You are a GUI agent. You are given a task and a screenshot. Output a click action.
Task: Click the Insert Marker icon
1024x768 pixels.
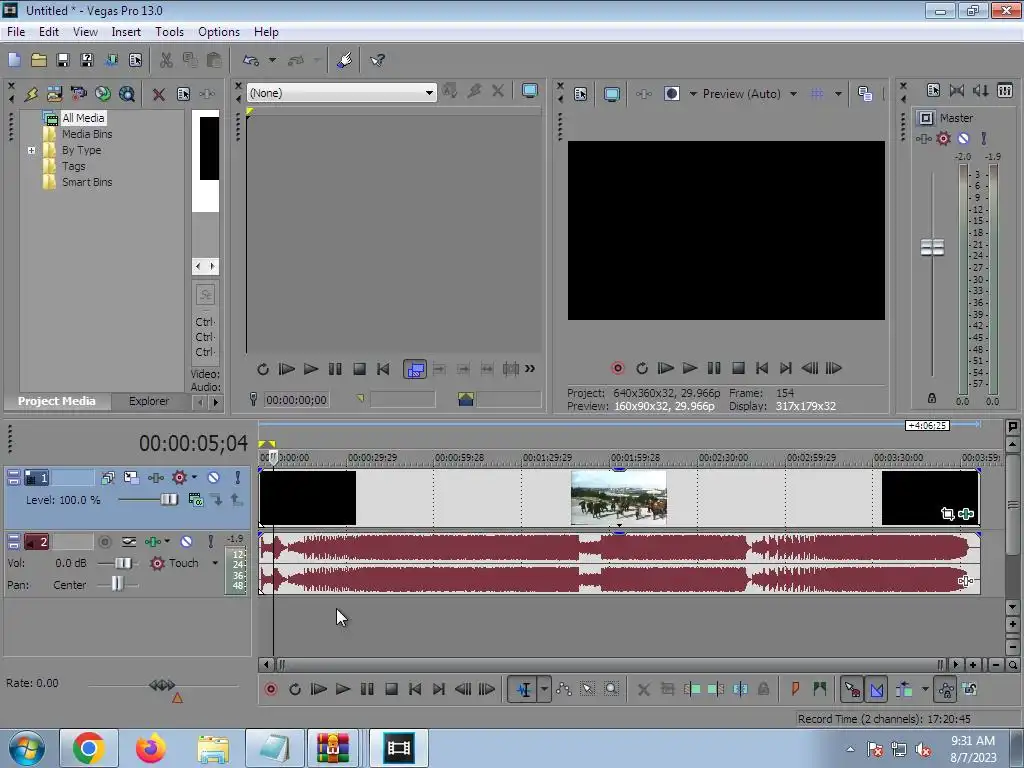click(795, 689)
